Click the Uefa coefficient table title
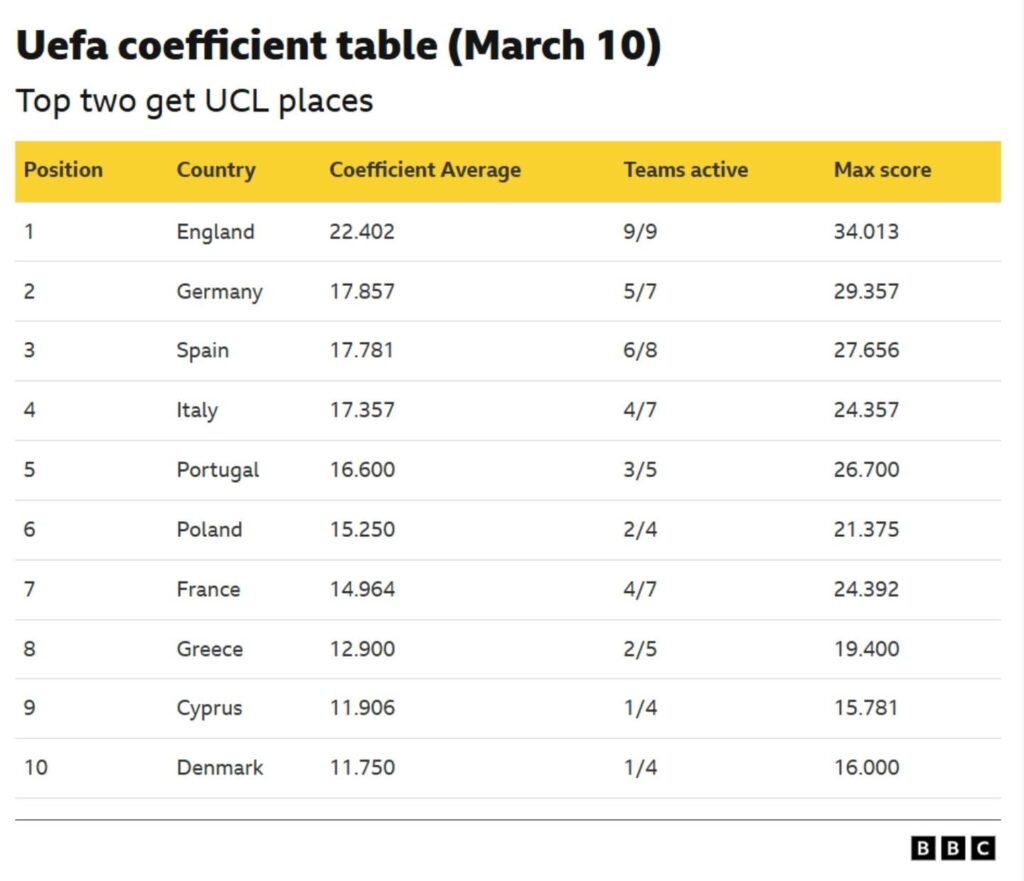The width and height of the screenshot is (1024, 881). [x=338, y=47]
